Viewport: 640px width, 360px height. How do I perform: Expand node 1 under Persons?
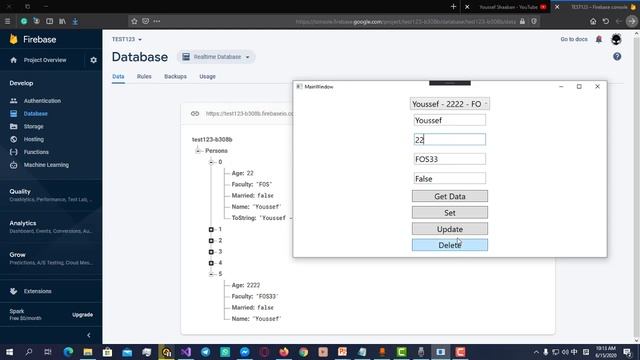[211, 229]
